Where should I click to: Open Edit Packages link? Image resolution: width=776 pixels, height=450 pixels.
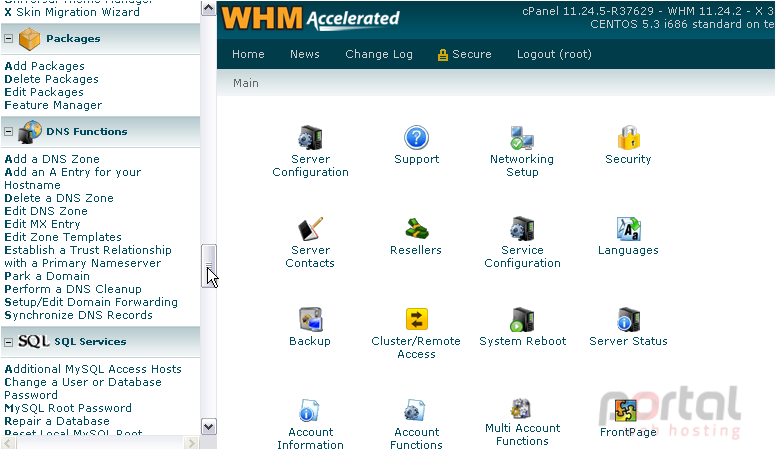44,92
